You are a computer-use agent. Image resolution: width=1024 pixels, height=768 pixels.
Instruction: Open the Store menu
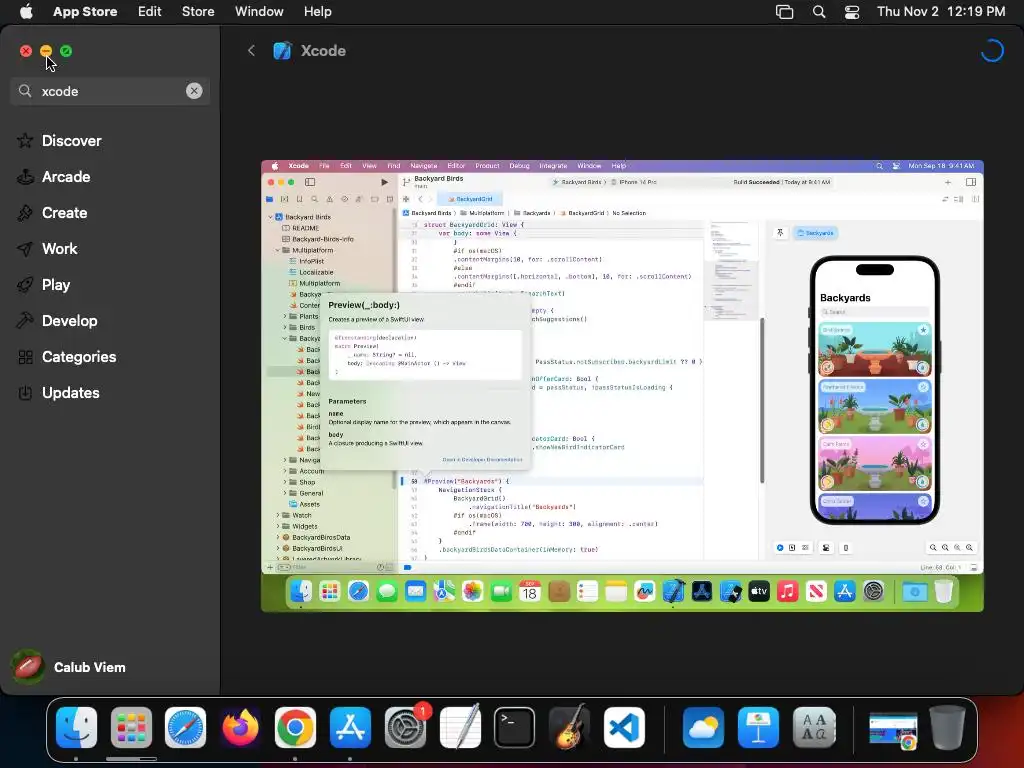[x=198, y=11]
